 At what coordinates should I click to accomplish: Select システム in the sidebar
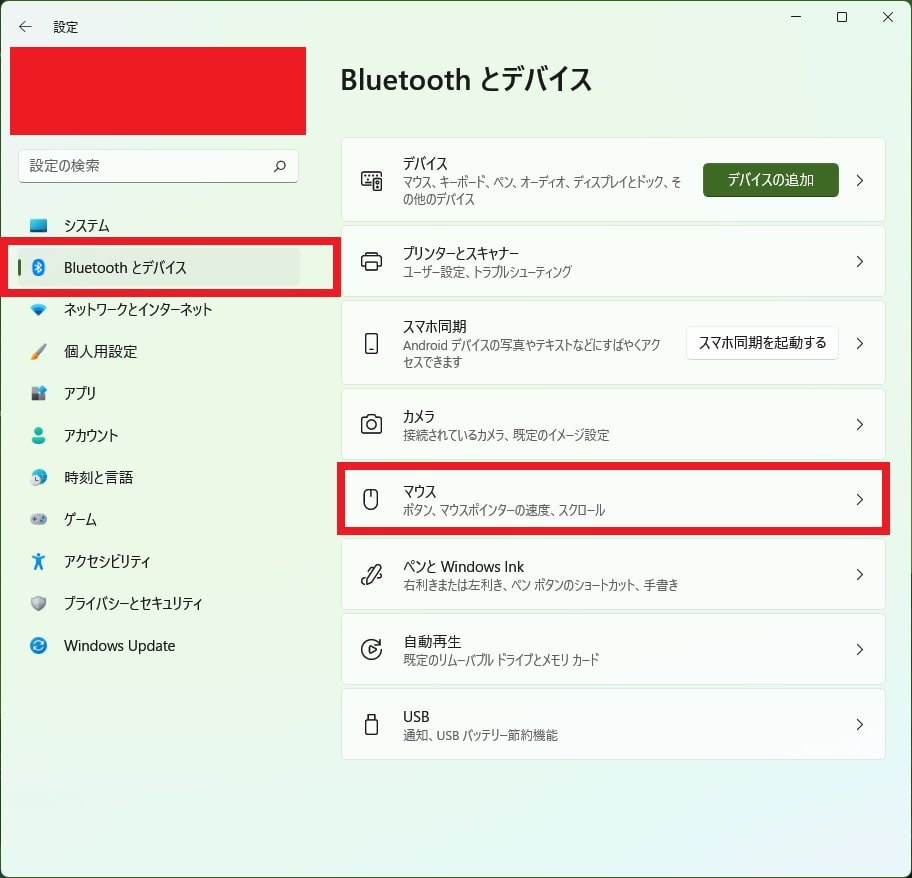pyautogui.click(x=159, y=225)
